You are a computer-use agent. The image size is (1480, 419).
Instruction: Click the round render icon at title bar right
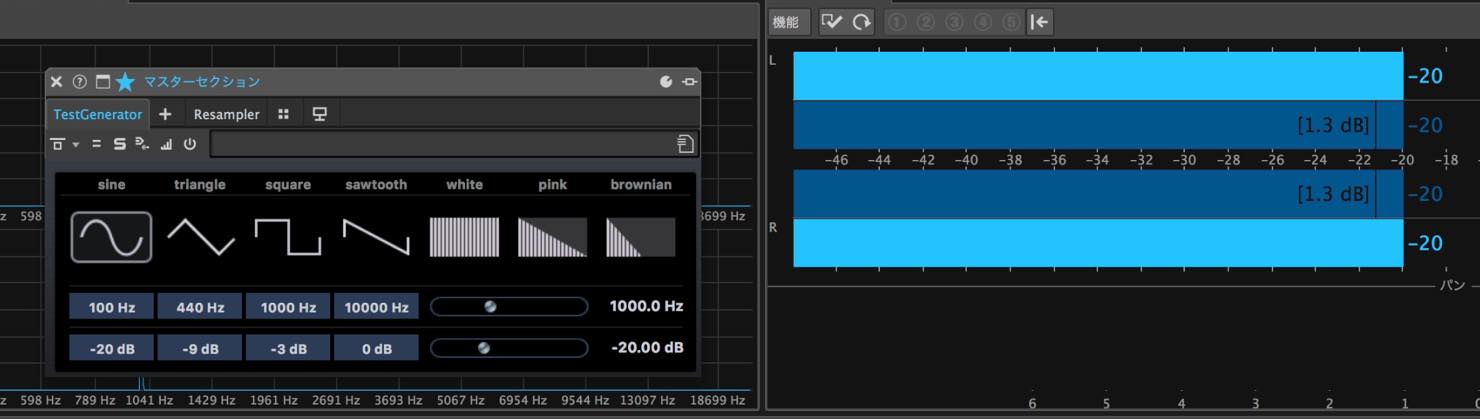666,82
